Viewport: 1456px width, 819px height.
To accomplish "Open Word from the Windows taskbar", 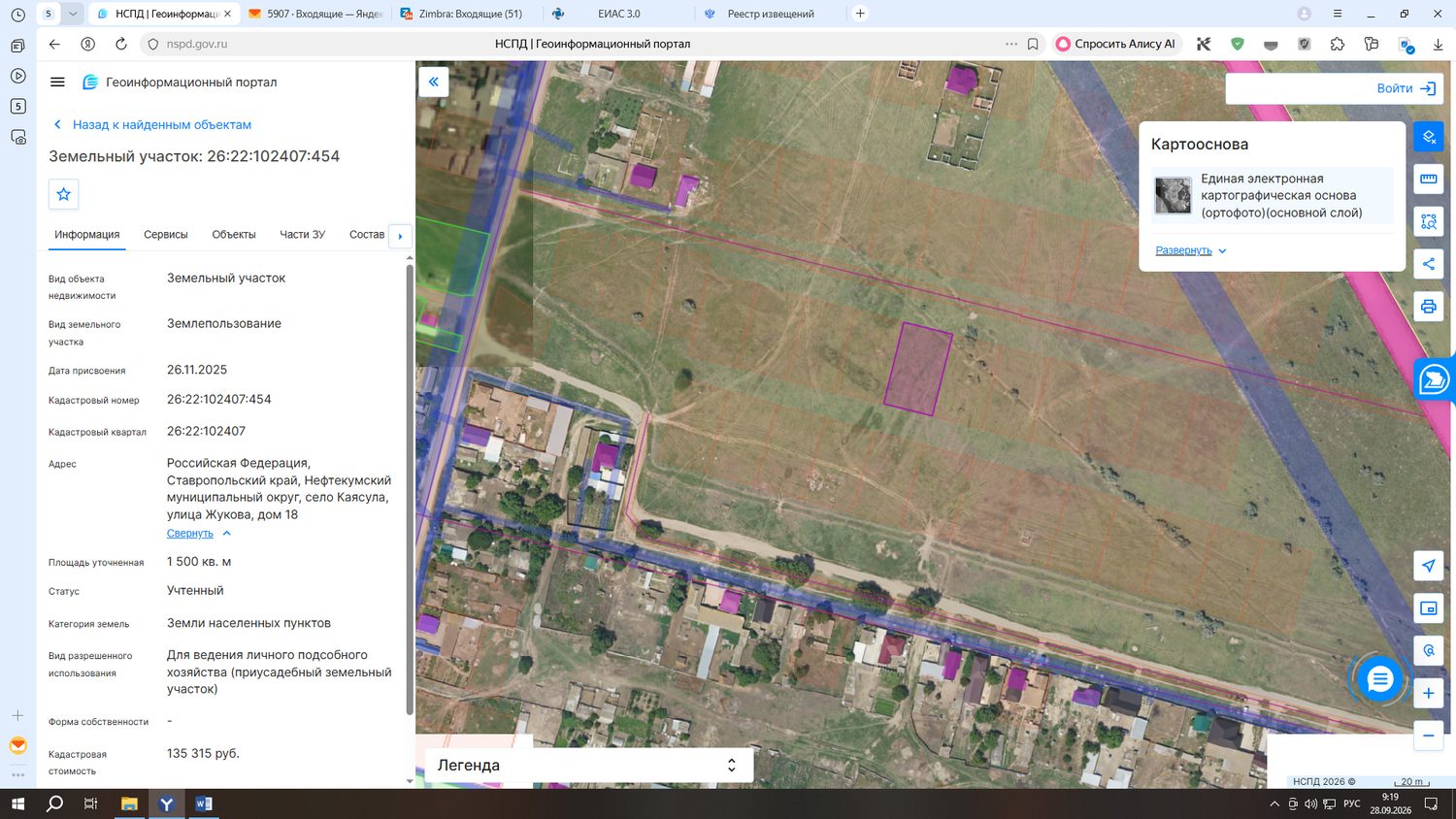I will tap(204, 803).
